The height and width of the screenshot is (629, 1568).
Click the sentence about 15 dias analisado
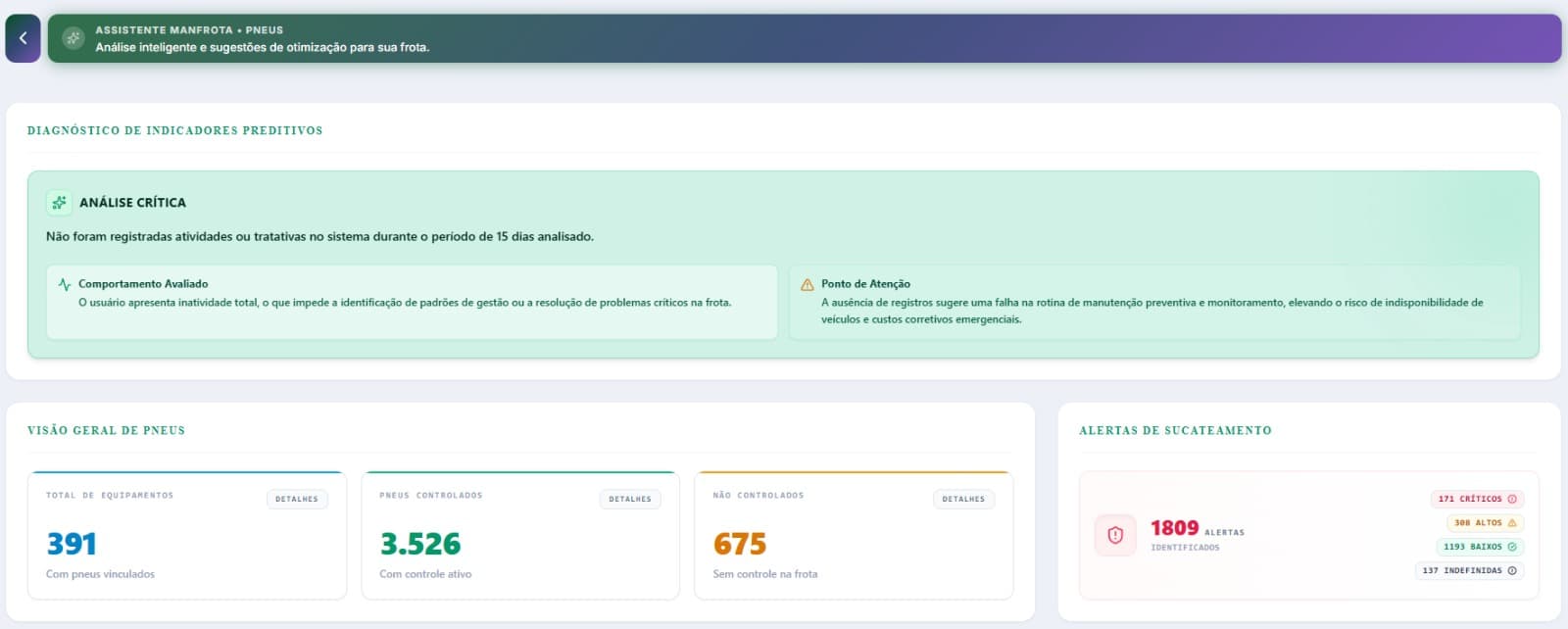point(319,237)
